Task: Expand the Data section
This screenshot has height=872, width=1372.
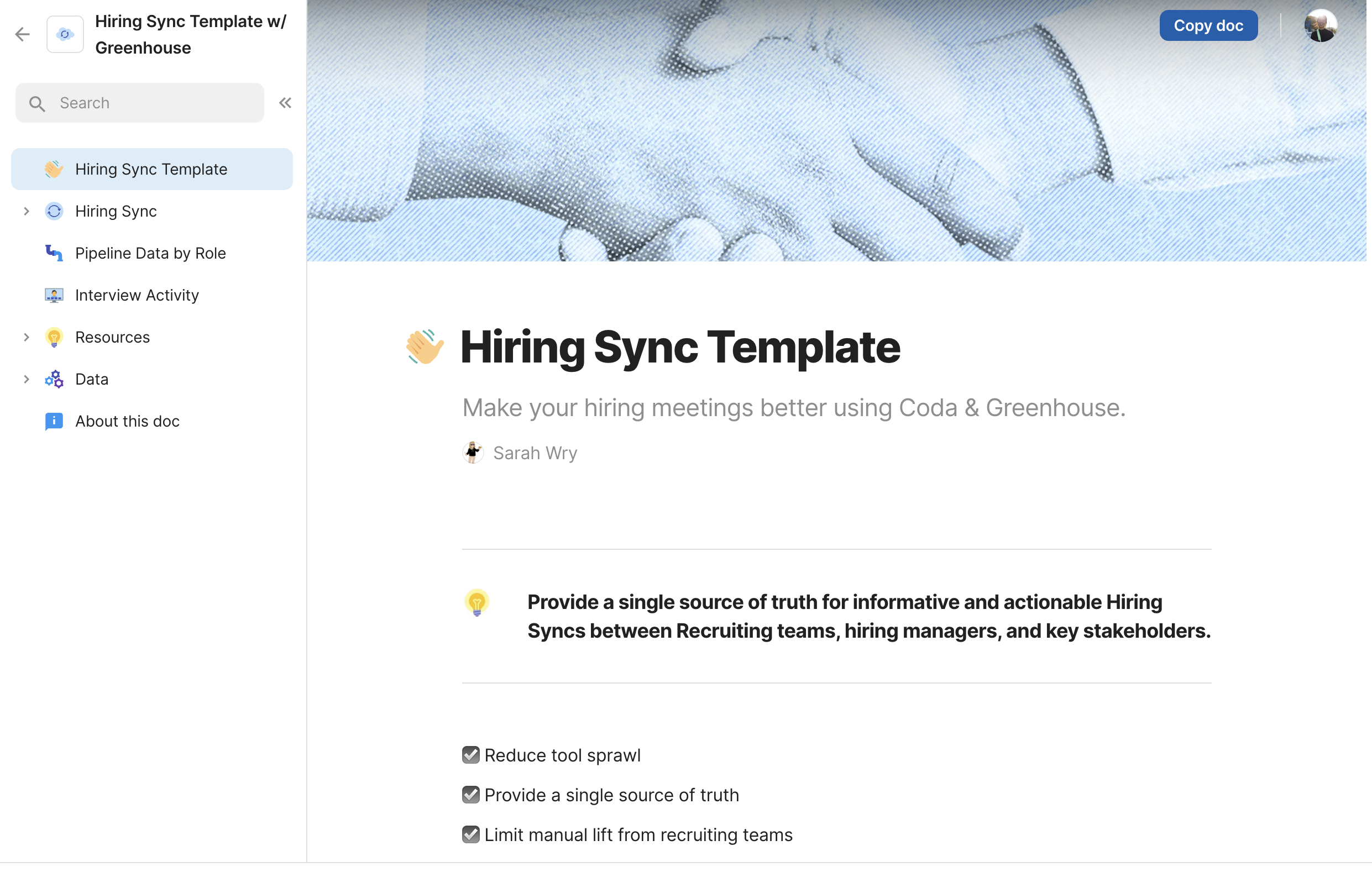Action: click(26, 379)
